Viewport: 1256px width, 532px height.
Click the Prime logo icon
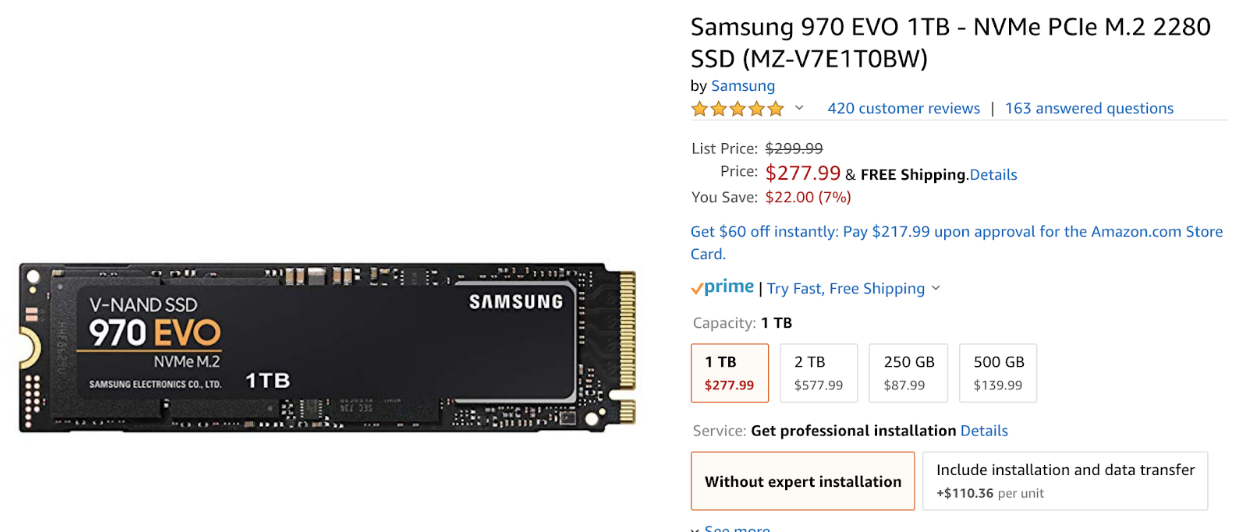[722, 288]
